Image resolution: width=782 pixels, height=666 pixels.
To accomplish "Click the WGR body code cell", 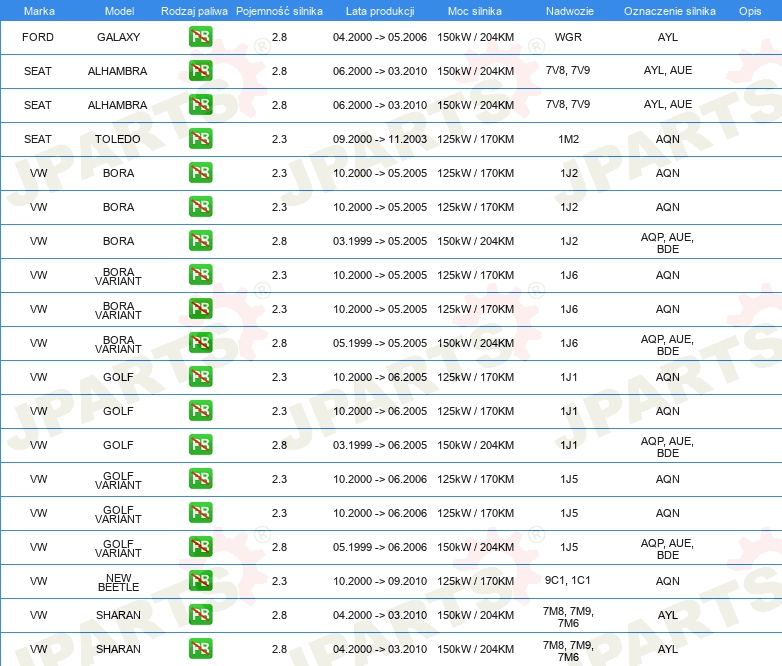I will click(x=569, y=37).
